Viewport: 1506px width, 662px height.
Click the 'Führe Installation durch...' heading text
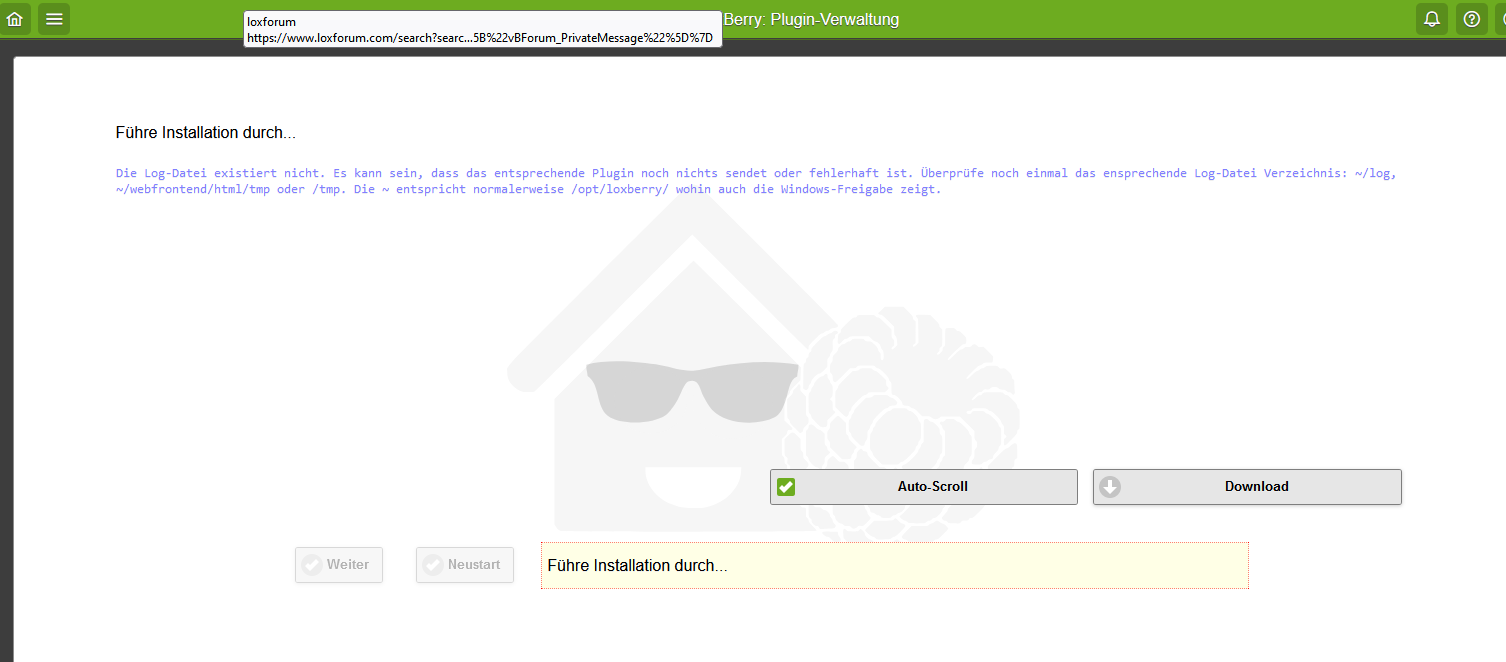click(x=206, y=133)
